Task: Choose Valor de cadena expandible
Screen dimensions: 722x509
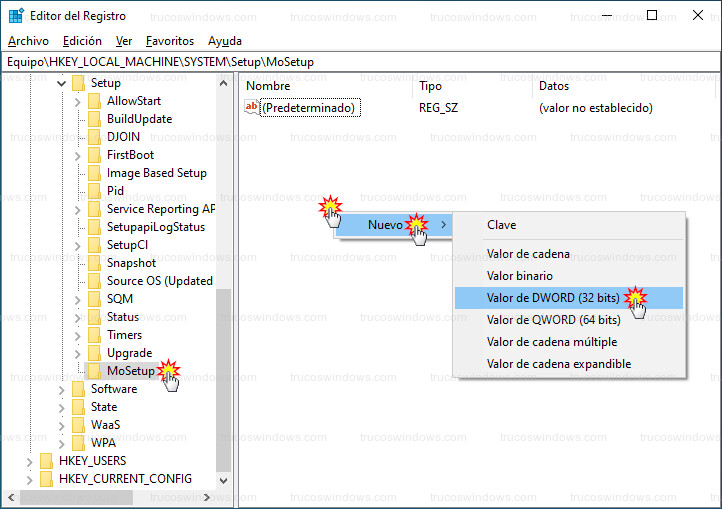Action: click(x=558, y=364)
